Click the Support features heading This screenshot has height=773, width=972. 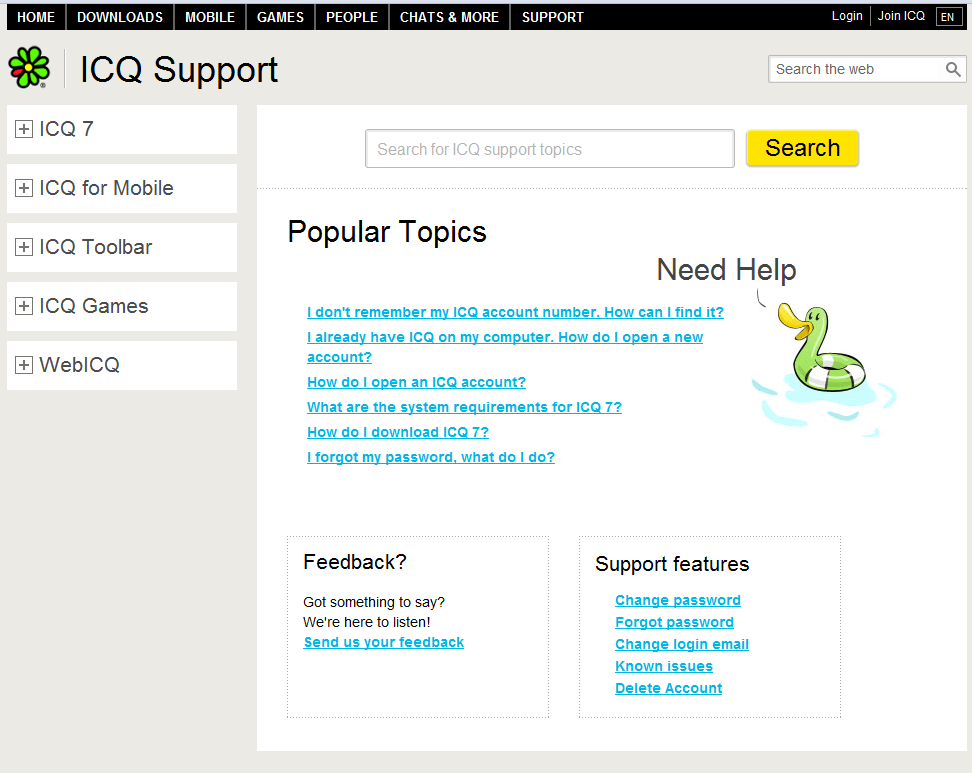point(672,564)
